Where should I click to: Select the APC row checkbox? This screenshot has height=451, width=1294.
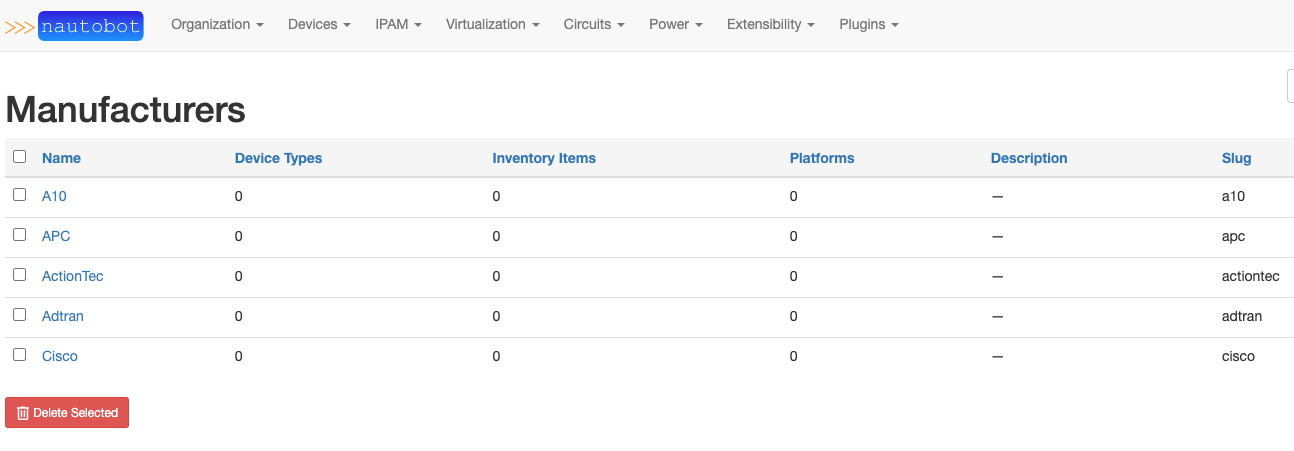click(20, 235)
